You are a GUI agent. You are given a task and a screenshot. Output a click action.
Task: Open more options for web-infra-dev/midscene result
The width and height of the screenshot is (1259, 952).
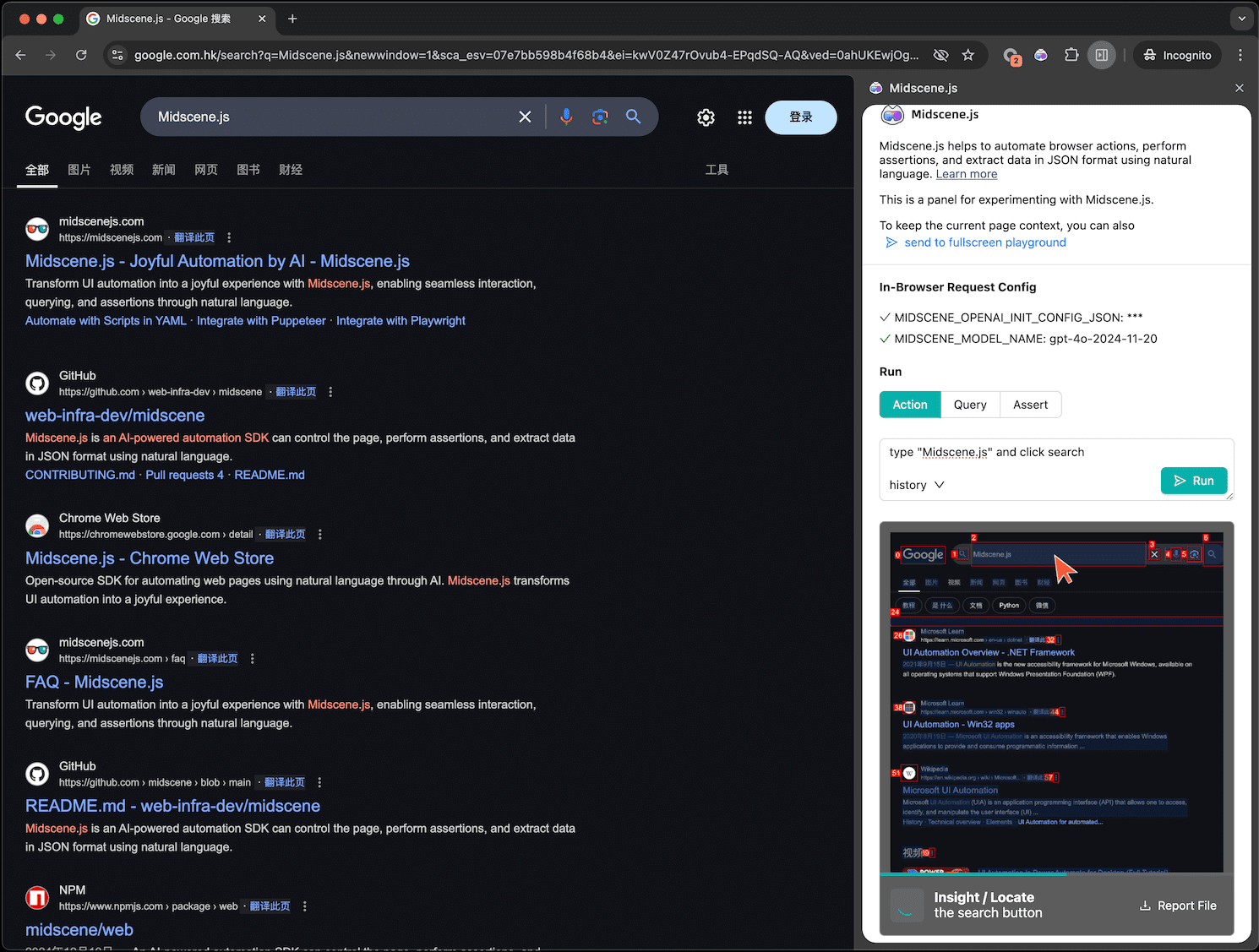(330, 392)
